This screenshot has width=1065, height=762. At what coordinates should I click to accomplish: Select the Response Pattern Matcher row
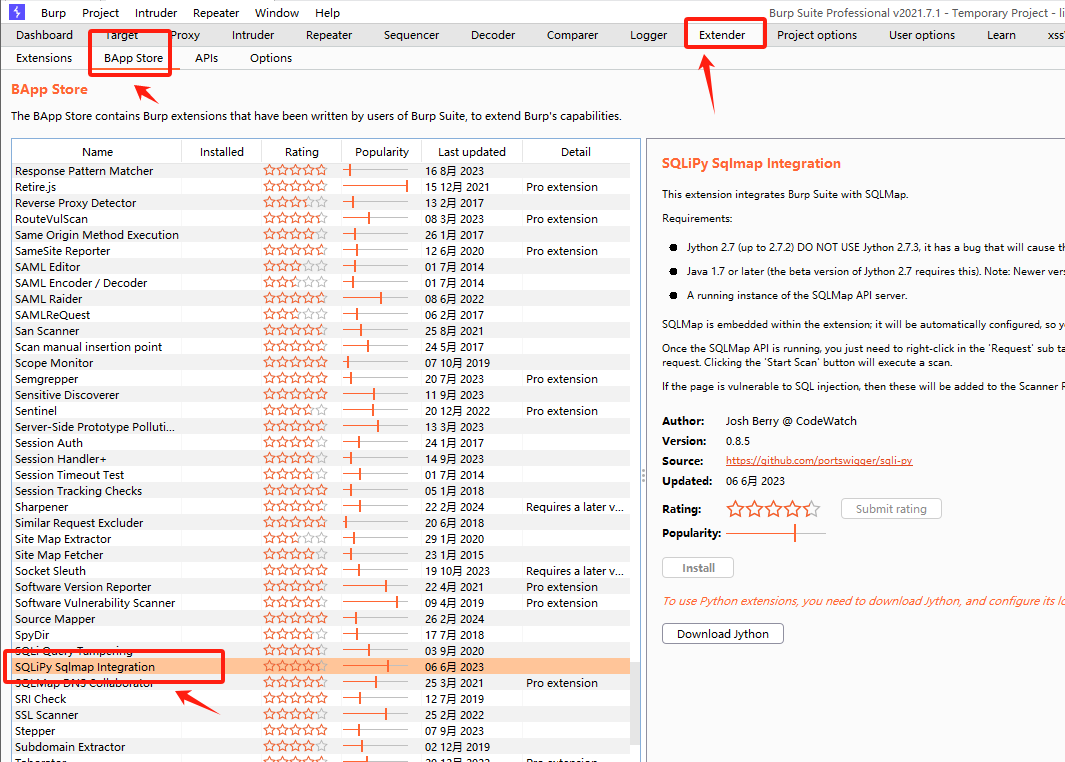[x=321, y=171]
